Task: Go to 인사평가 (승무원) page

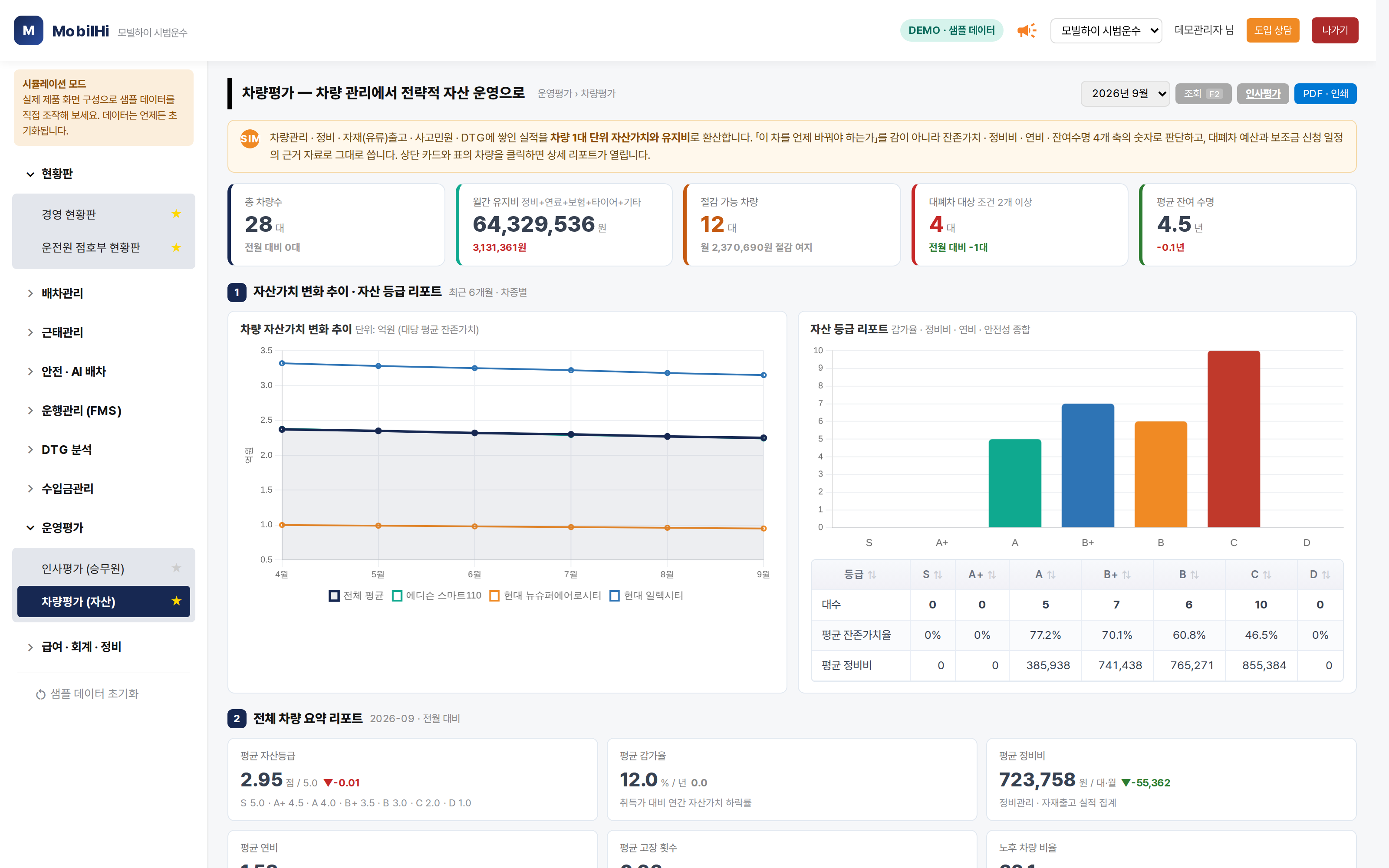Action: 103,569
